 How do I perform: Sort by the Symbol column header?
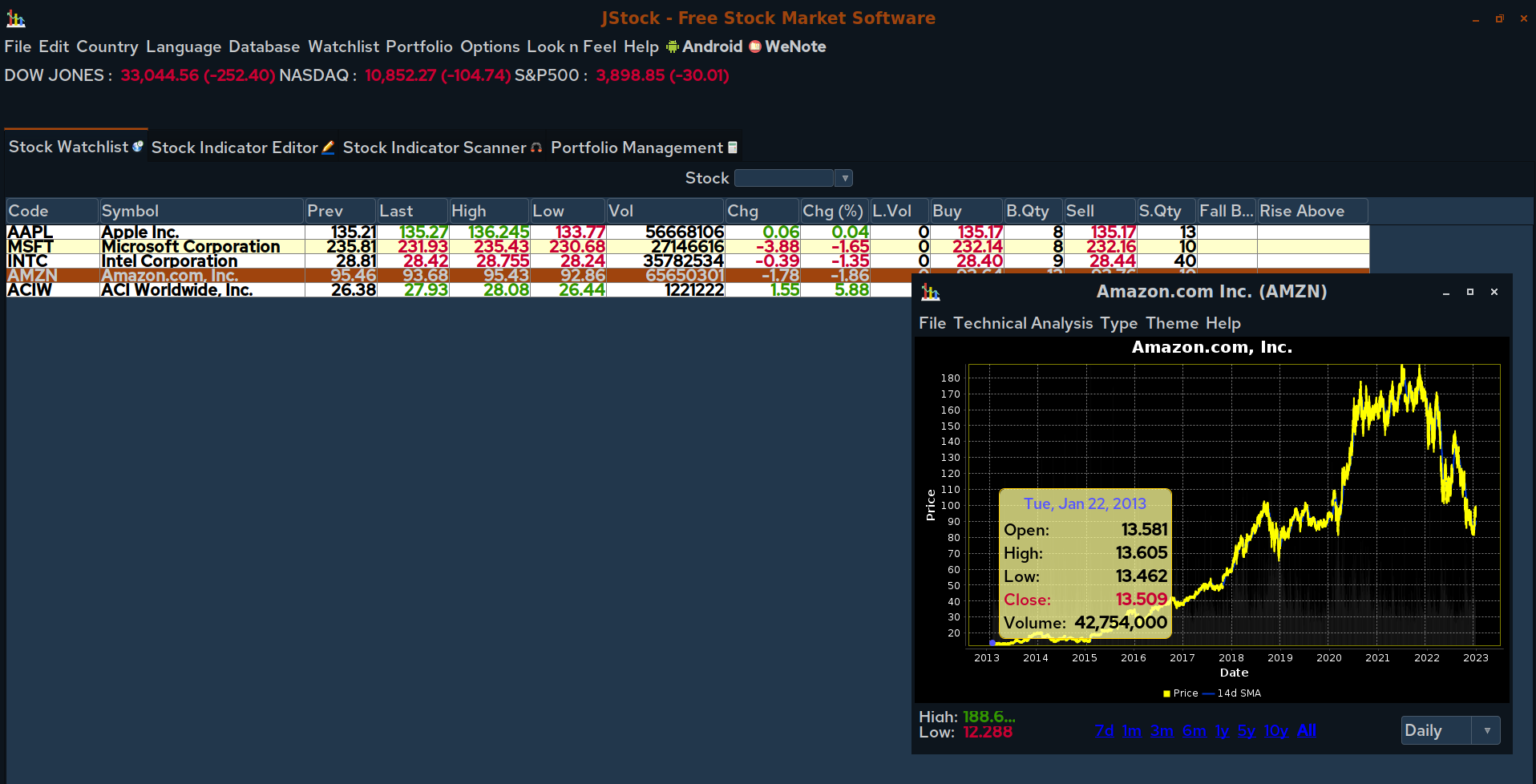click(201, 211)
